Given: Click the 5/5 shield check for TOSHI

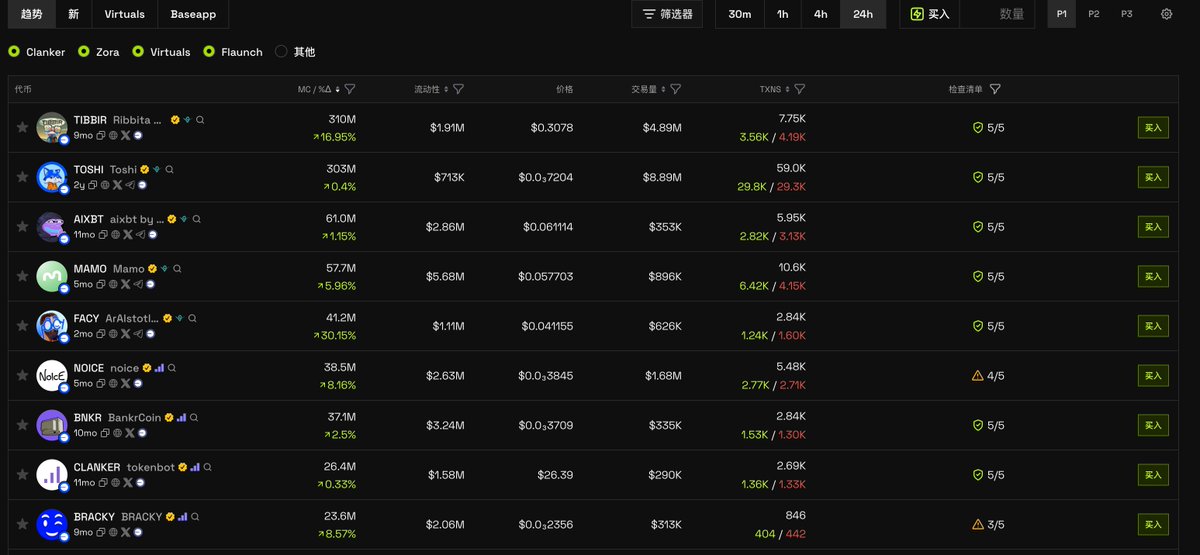Looking at the screenshot, I should (988, 177).
